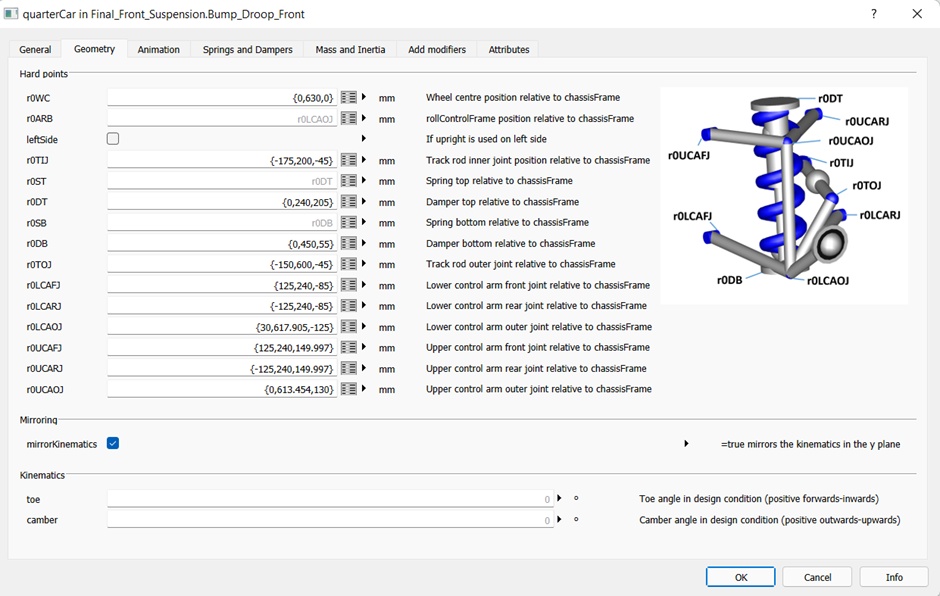Click the edit-table icon beside r0TIJ

pos(348,160)
